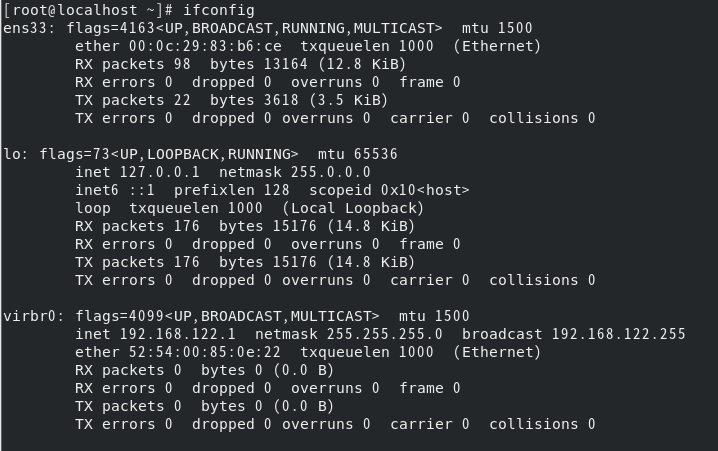Click the Local Loopback label

(x=353, y=208)
